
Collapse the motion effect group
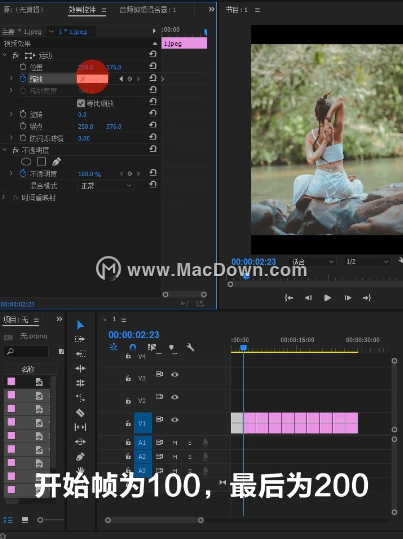point(4,55)
